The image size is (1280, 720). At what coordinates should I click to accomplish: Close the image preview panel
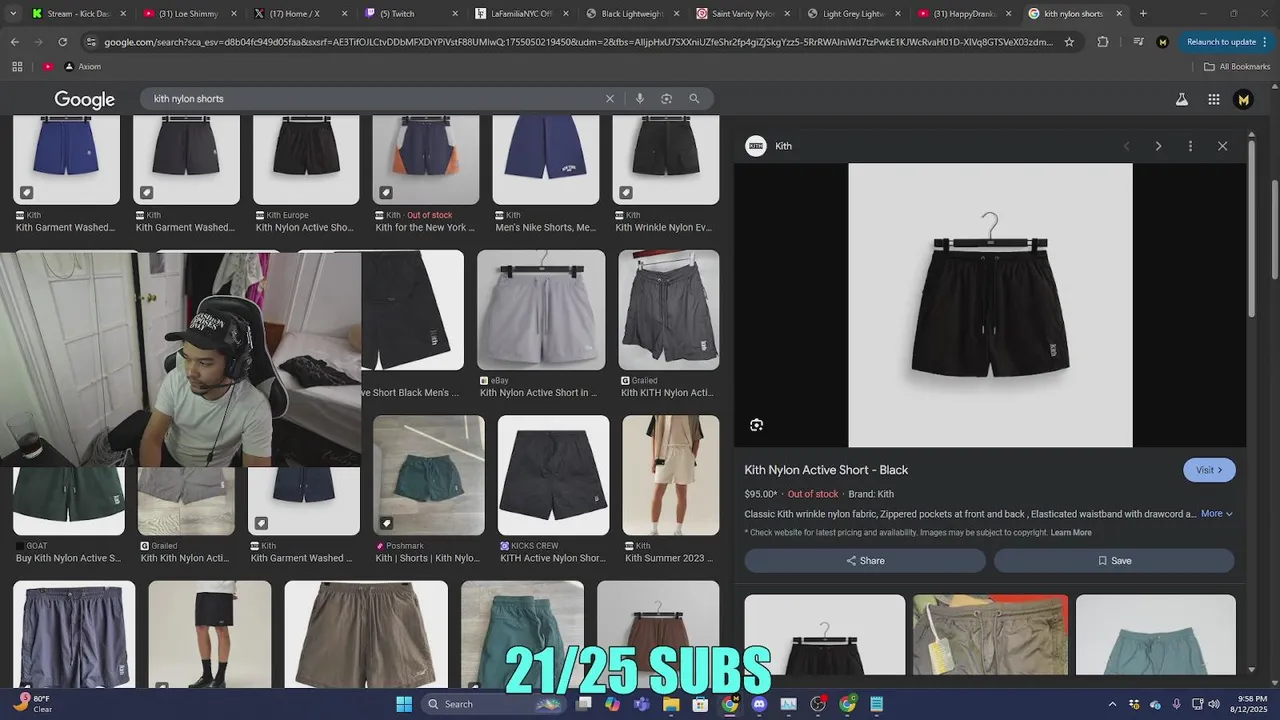1222,146
